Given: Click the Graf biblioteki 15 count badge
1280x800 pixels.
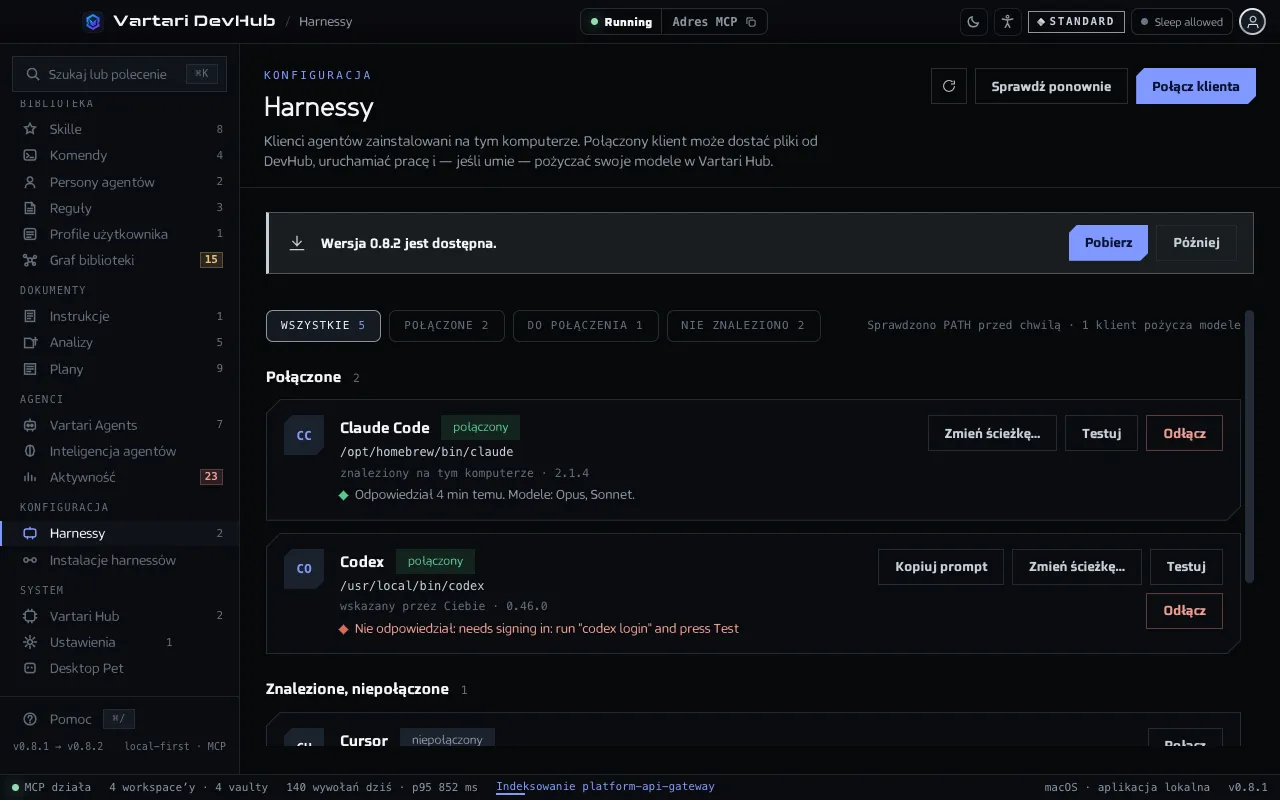Looking at the screenshot, I should tap(211, 260).
